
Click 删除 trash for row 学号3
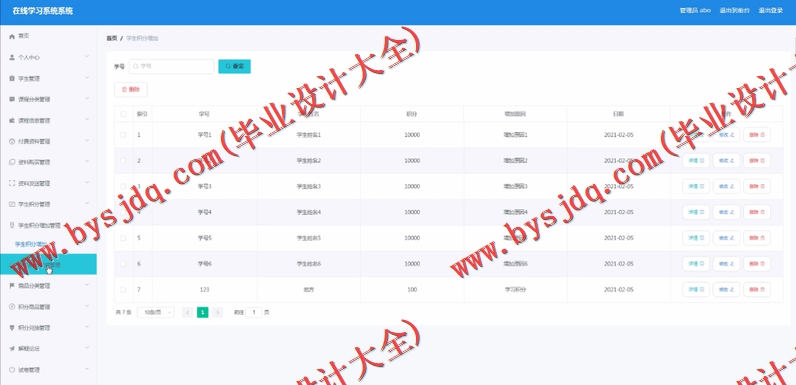[757, 186]
